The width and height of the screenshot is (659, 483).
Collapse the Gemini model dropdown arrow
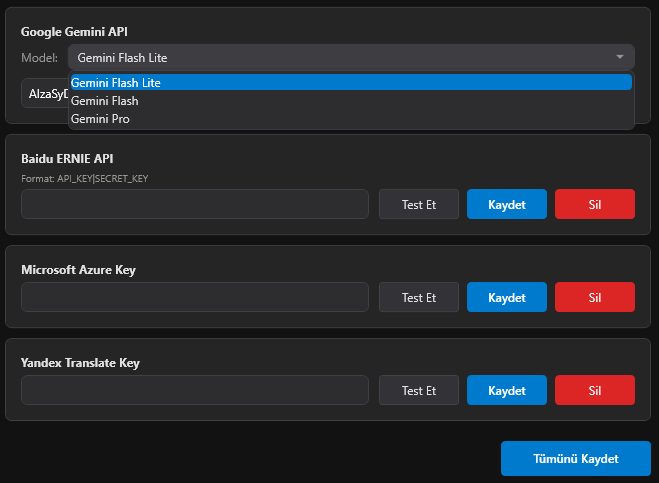click(620, 57)
